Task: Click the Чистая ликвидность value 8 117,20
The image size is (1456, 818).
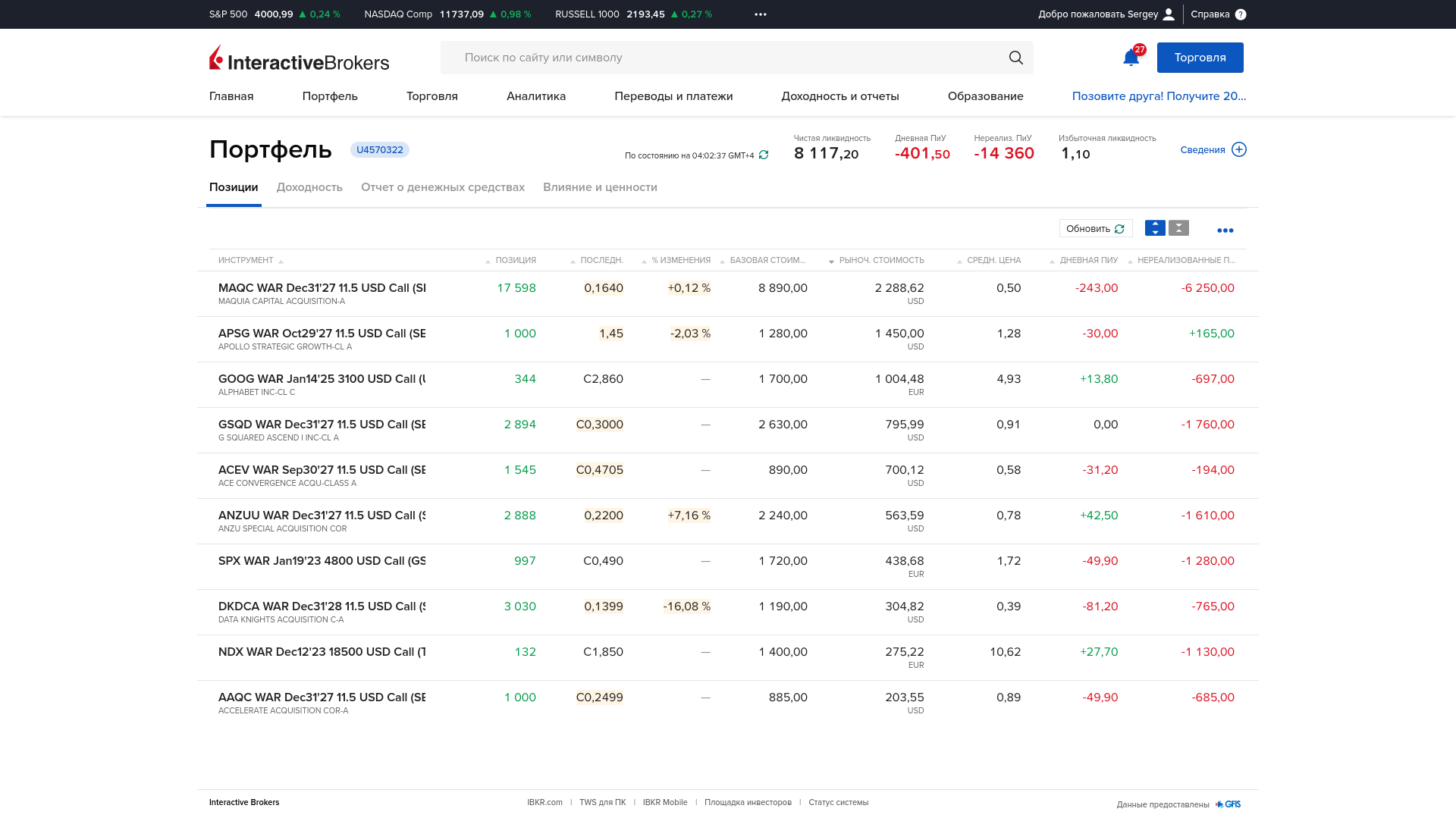Action: point(827,154)
